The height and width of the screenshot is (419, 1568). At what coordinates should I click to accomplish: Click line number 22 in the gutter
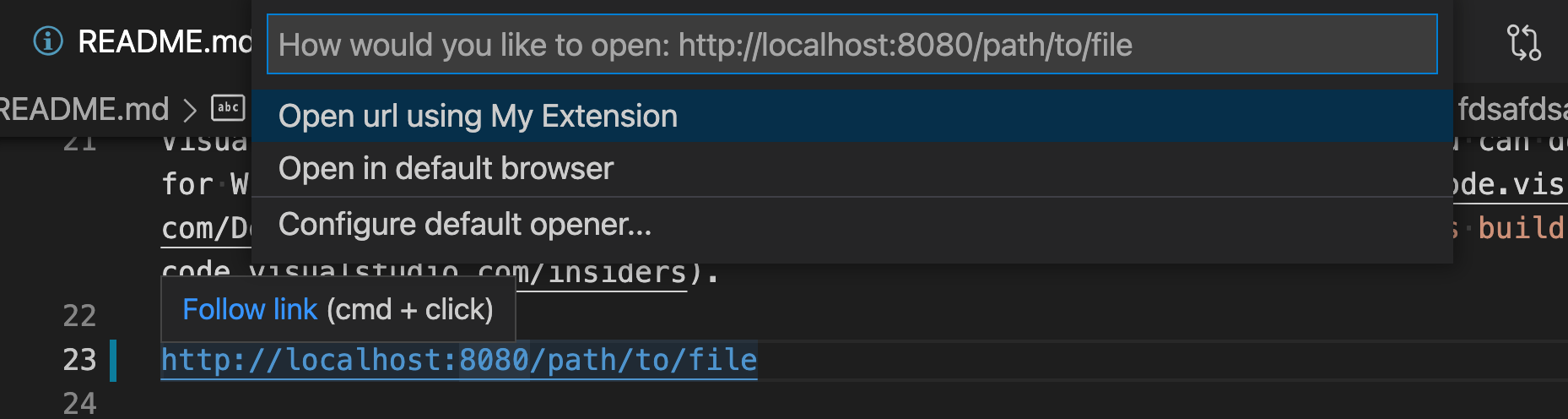pyautogui.click(x=79, y=316)
